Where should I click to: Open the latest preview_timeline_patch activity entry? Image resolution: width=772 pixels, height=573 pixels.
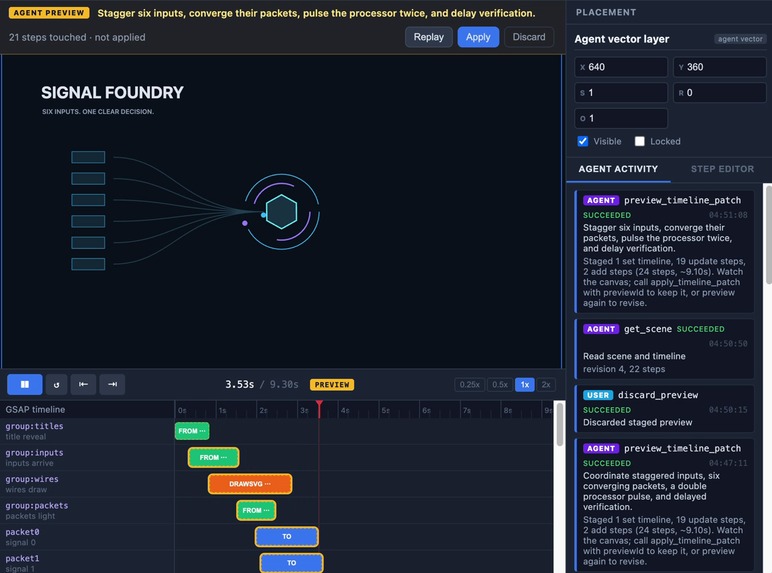(664, 251)
